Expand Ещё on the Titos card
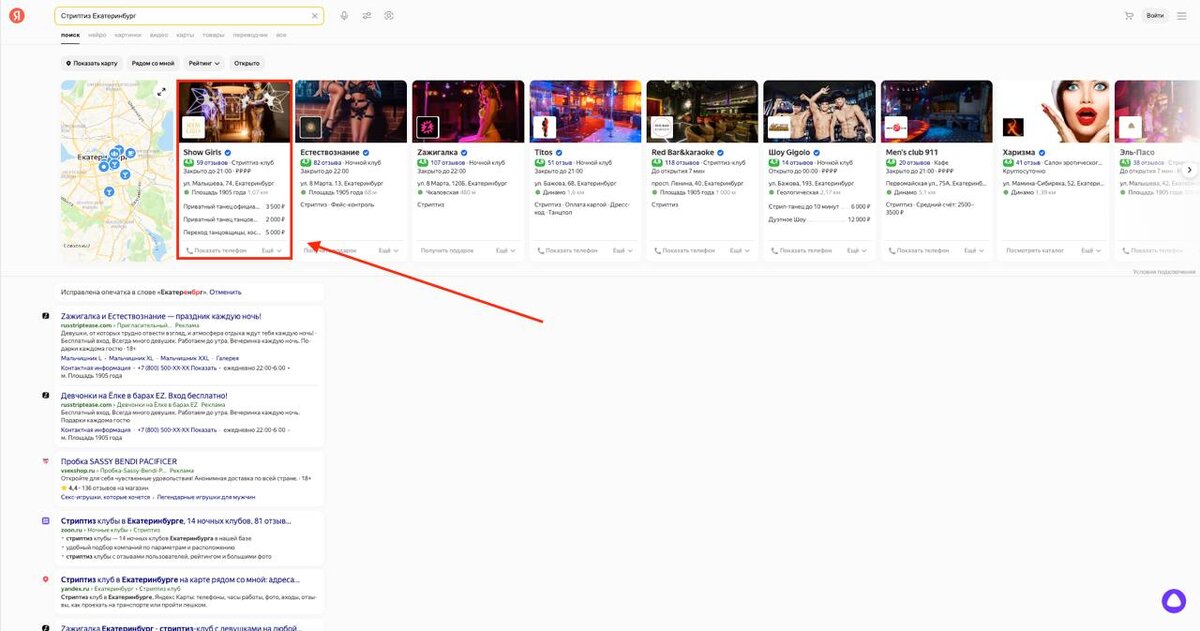Image resolution: width=1200 pixels, height=631 pixels. 623,250
